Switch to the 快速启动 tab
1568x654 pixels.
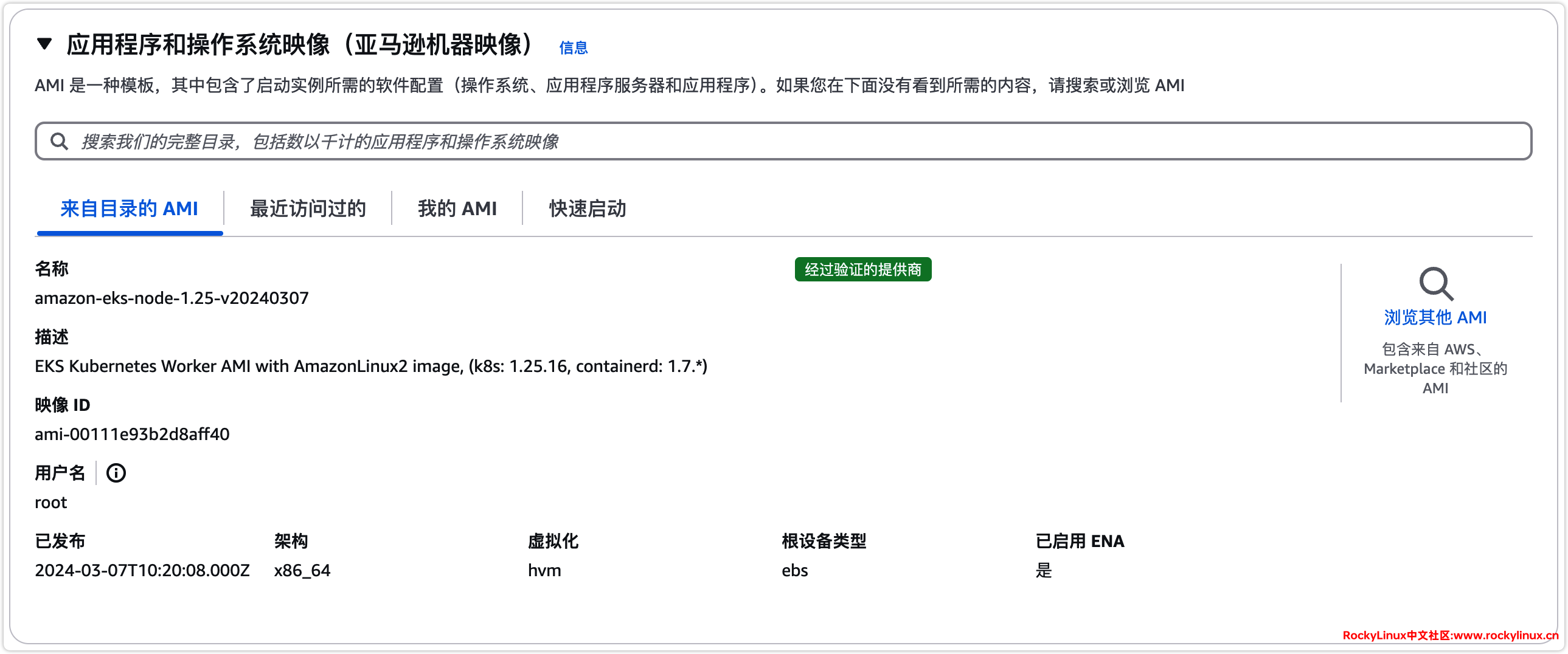588,208
